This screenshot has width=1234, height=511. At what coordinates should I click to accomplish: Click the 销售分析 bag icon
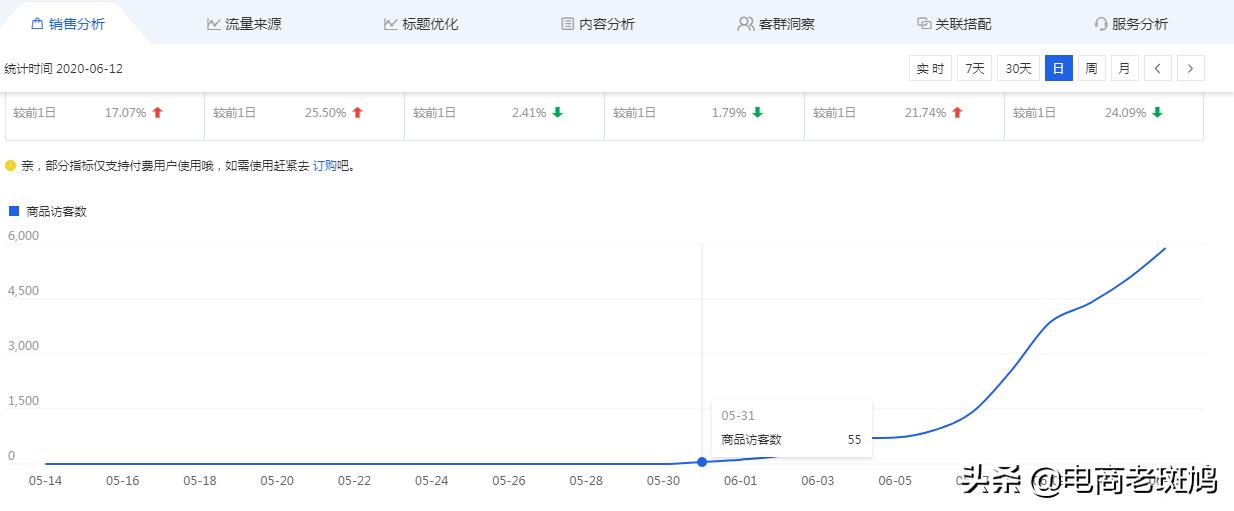pyautogui.click(x=36, y=23)
